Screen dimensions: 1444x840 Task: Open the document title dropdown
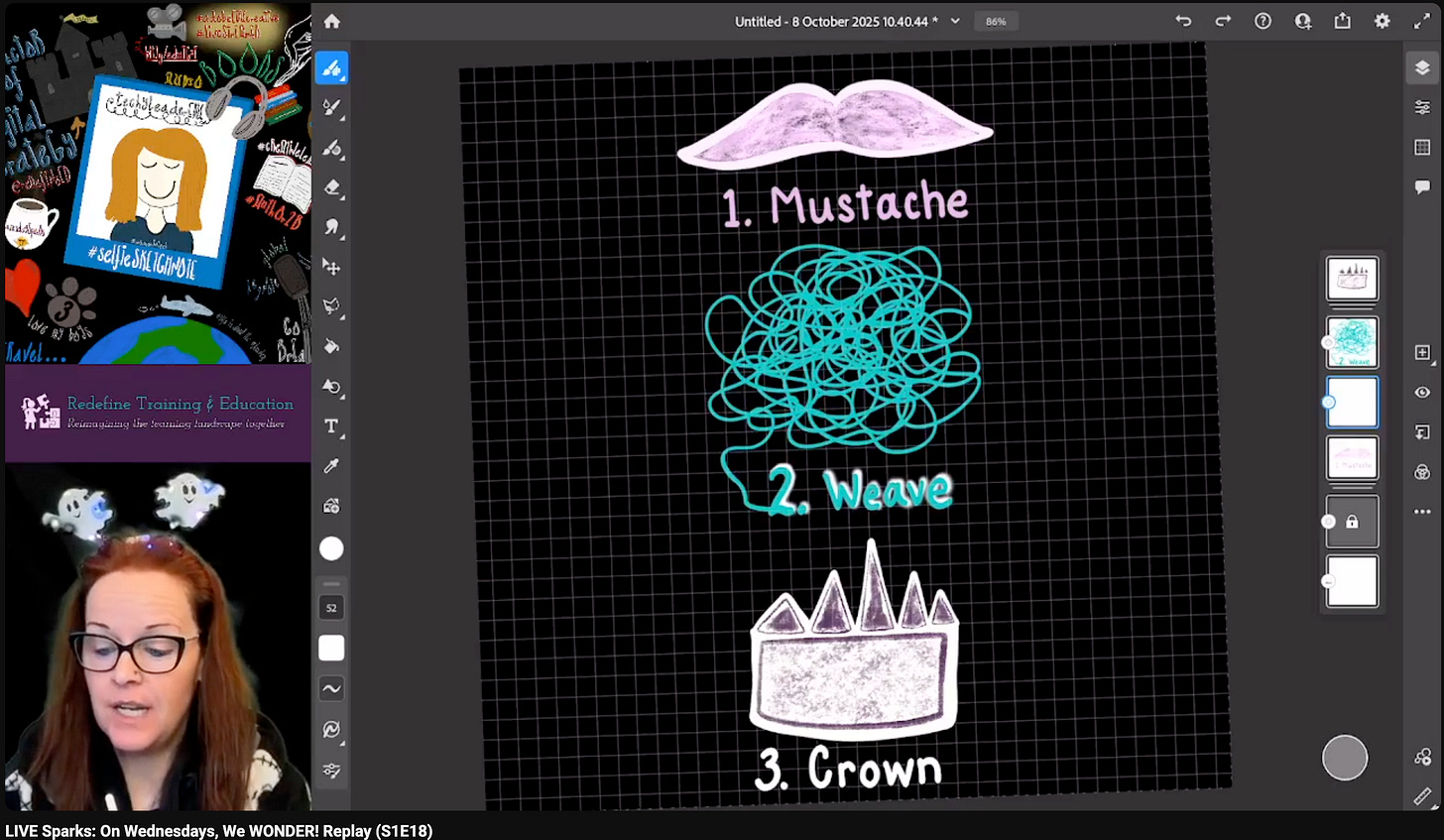click(x=954, y=20)
